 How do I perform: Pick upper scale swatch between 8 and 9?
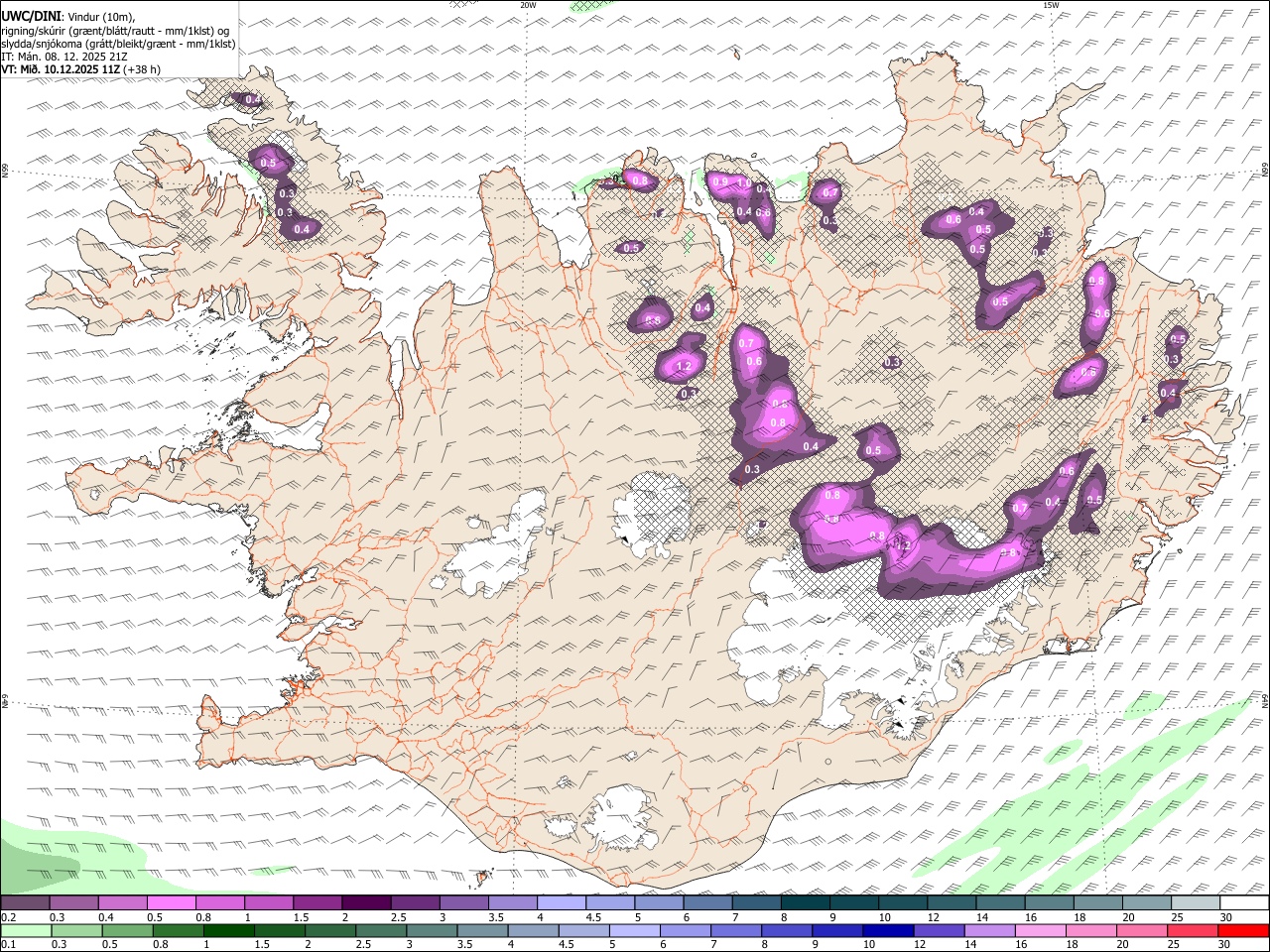coord(805,902)
